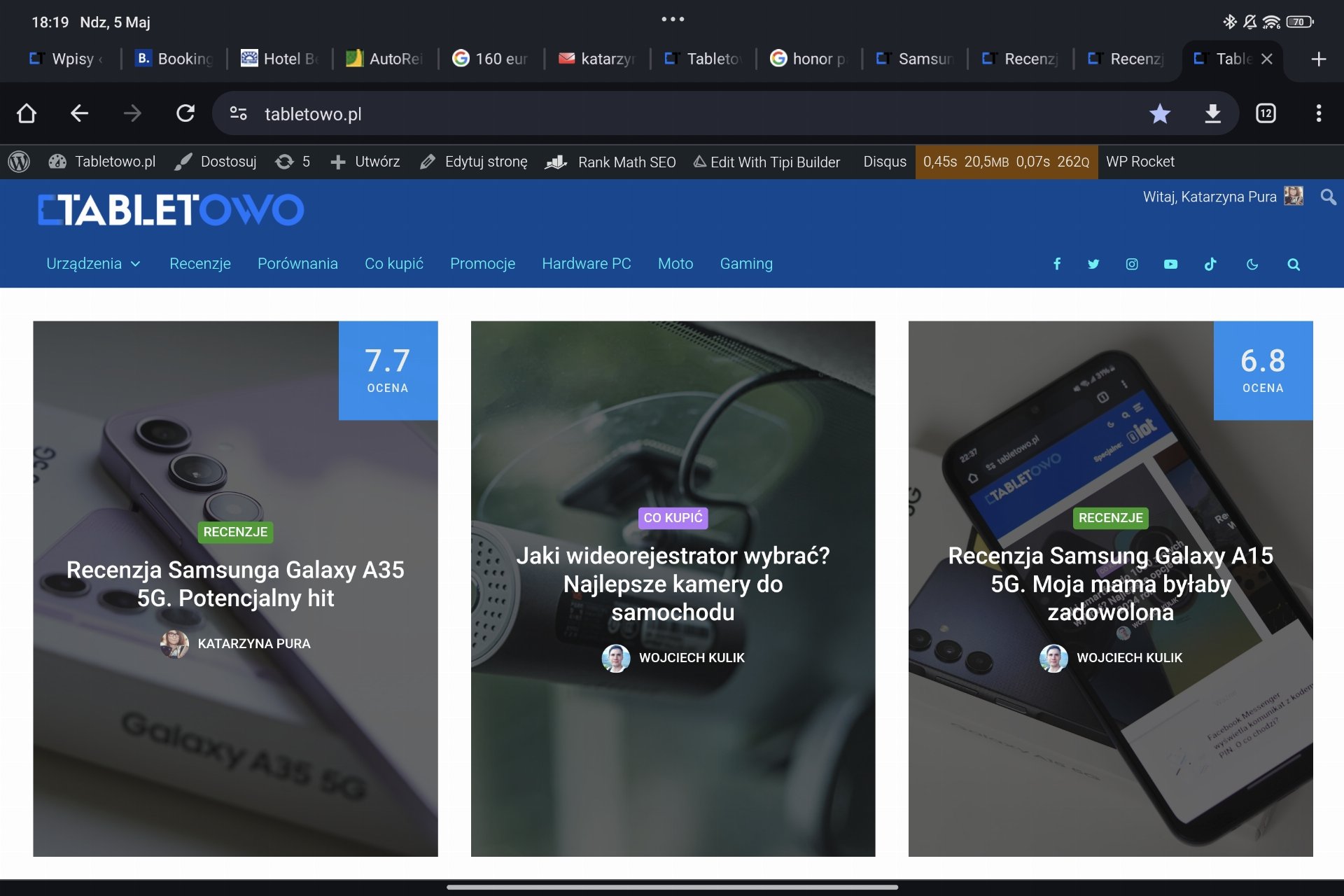Image resolution: width=1344 pixels, height=896 pixels.
Task: Go back with the back arrow
Action: 79,113
